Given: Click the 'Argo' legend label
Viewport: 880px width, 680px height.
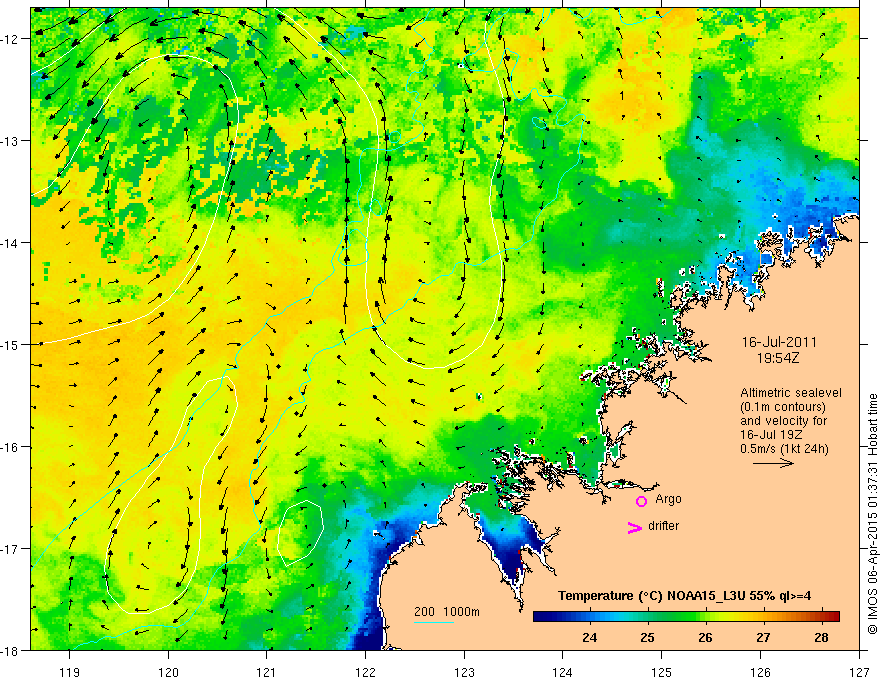Looking at the screenshot, I should pyautogui.click(x=668, y=499).
